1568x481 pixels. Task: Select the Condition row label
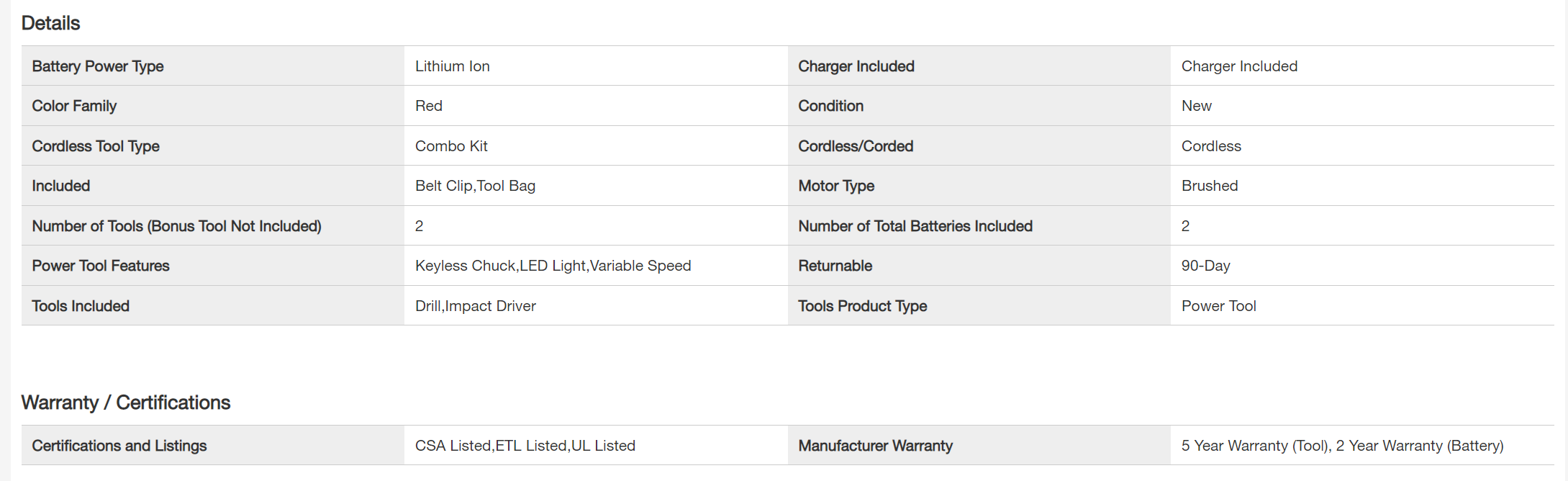tap(830, 106)
